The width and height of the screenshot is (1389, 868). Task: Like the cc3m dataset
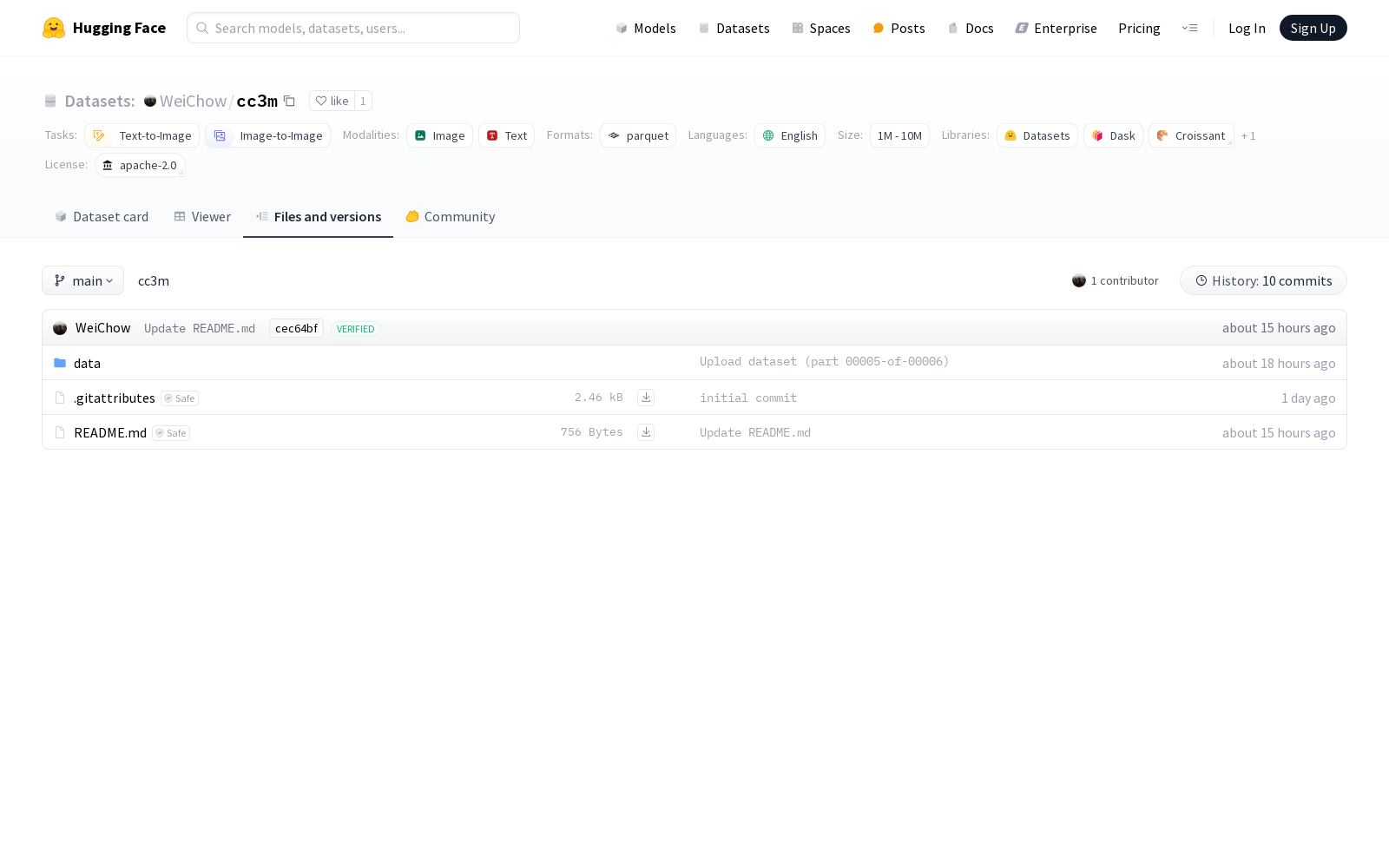[332, 102]
